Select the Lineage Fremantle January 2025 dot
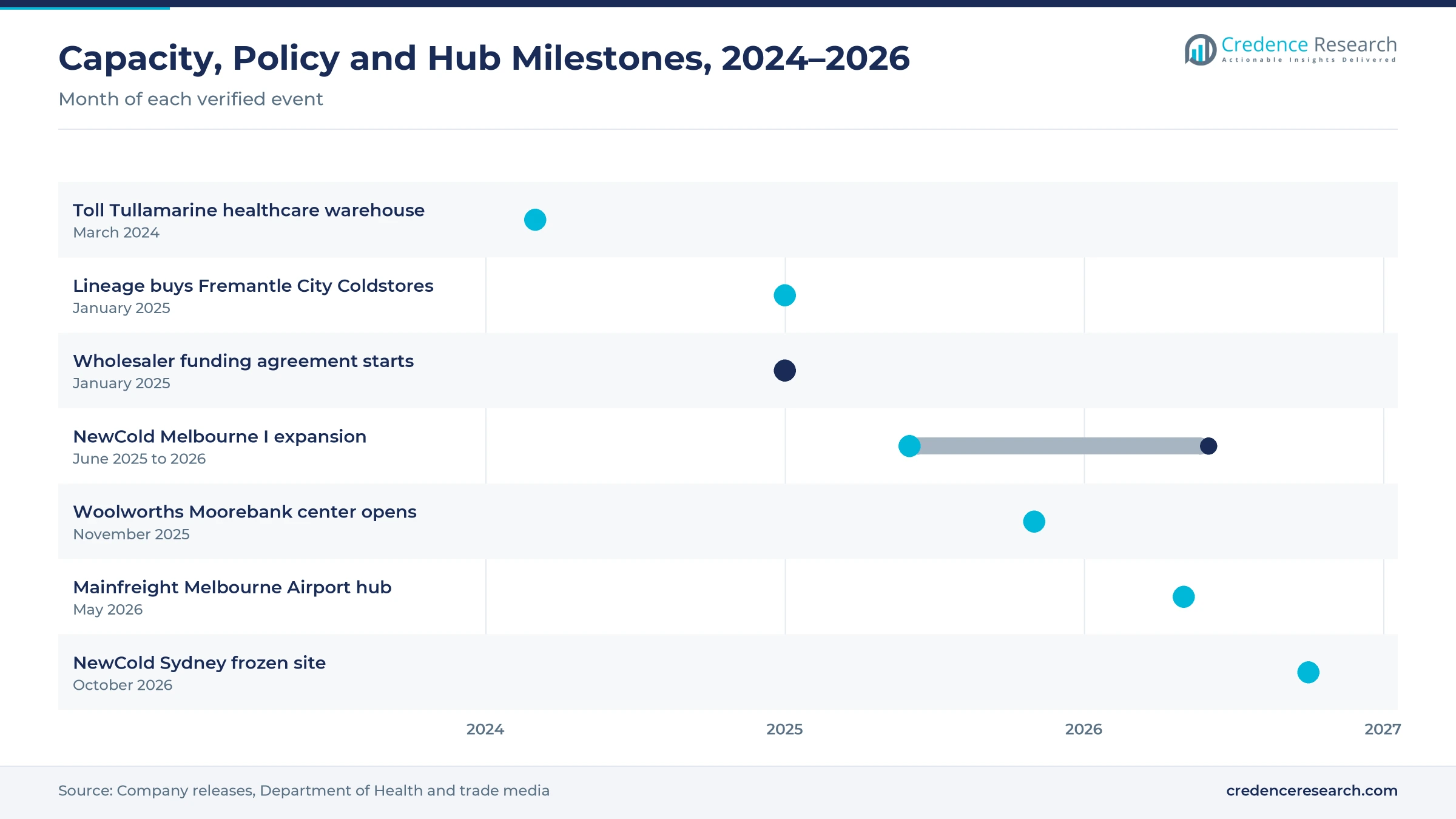Viewport: 1456px width, 819px height. click(x=784, y=295)
